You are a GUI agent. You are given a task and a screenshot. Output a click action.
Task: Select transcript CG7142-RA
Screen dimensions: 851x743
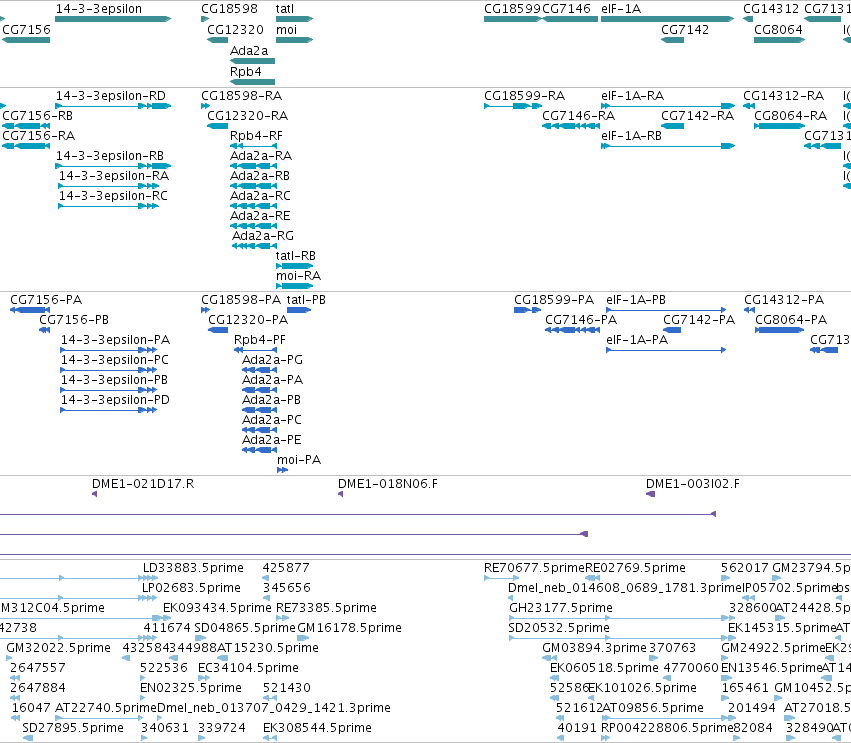point(672,126)
